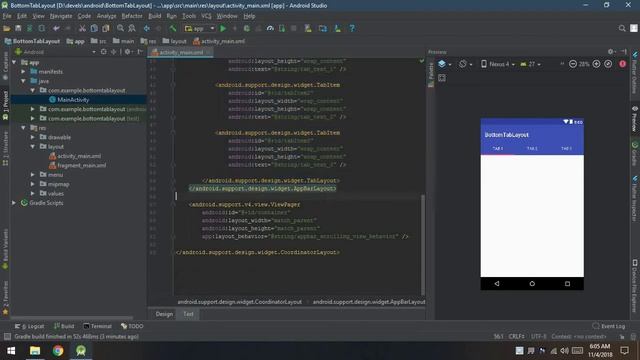The height and width of the screenshot is (360, 640).
Task: Click the Open folder toolbar icon
Action: [x=7, y=29]
